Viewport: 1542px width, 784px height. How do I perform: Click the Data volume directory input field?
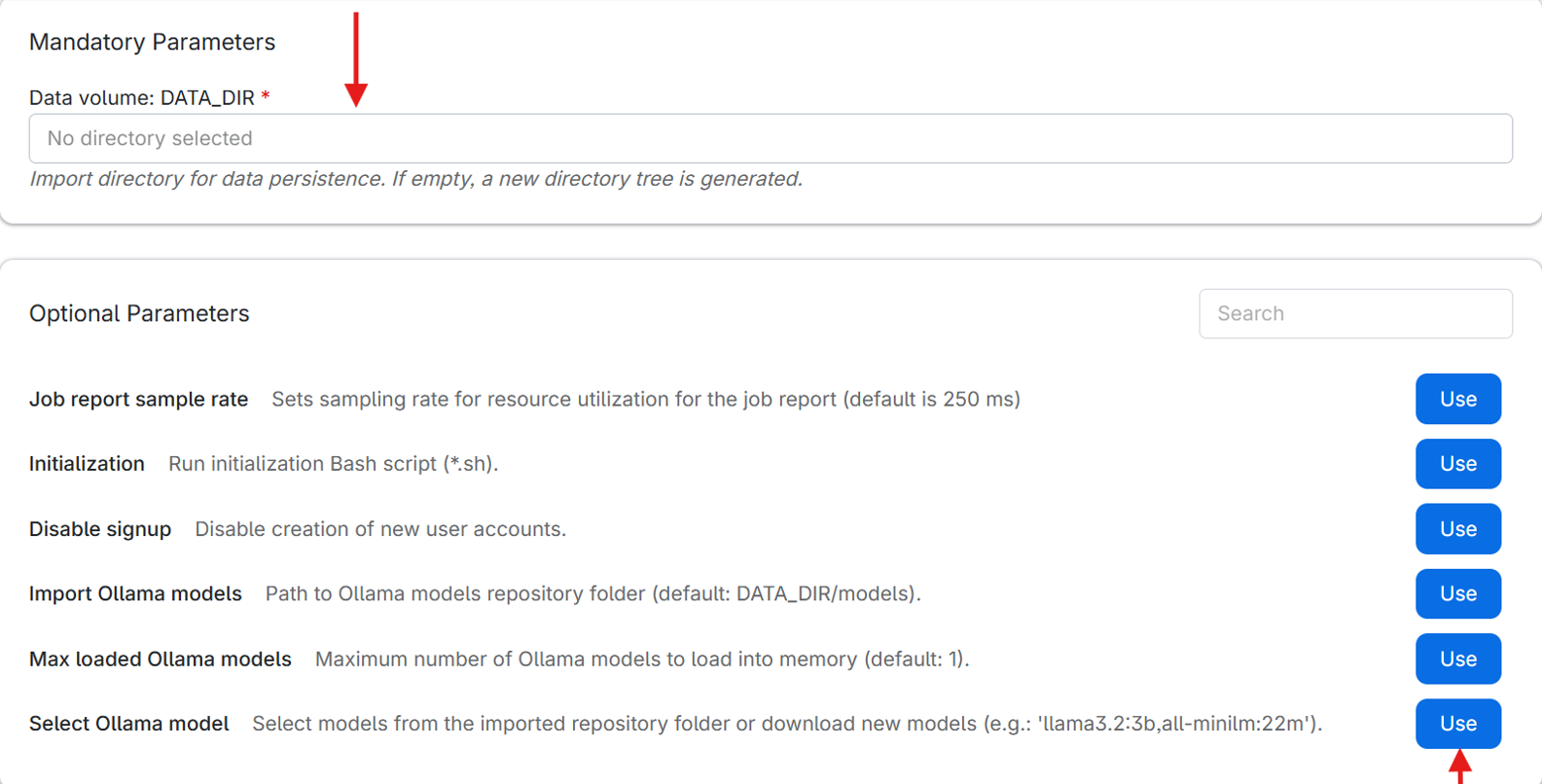click(x=769, y=138)
